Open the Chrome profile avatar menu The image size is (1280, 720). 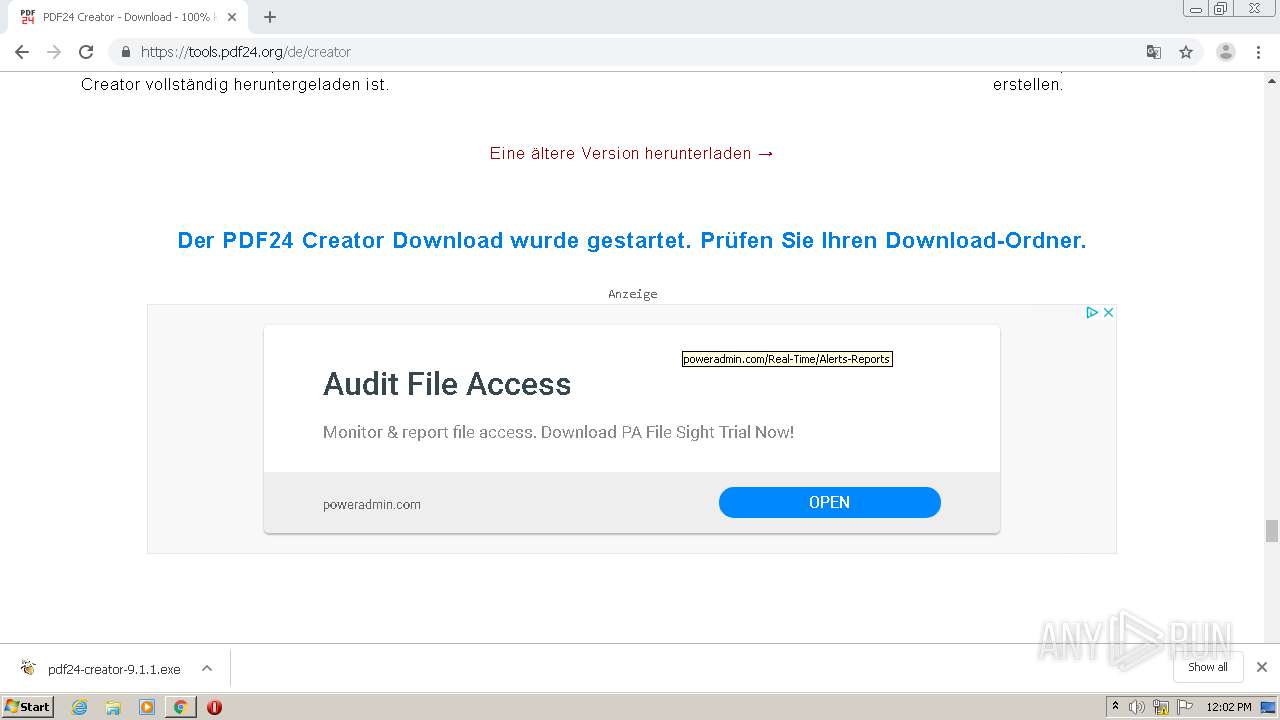coord(1226,52)
